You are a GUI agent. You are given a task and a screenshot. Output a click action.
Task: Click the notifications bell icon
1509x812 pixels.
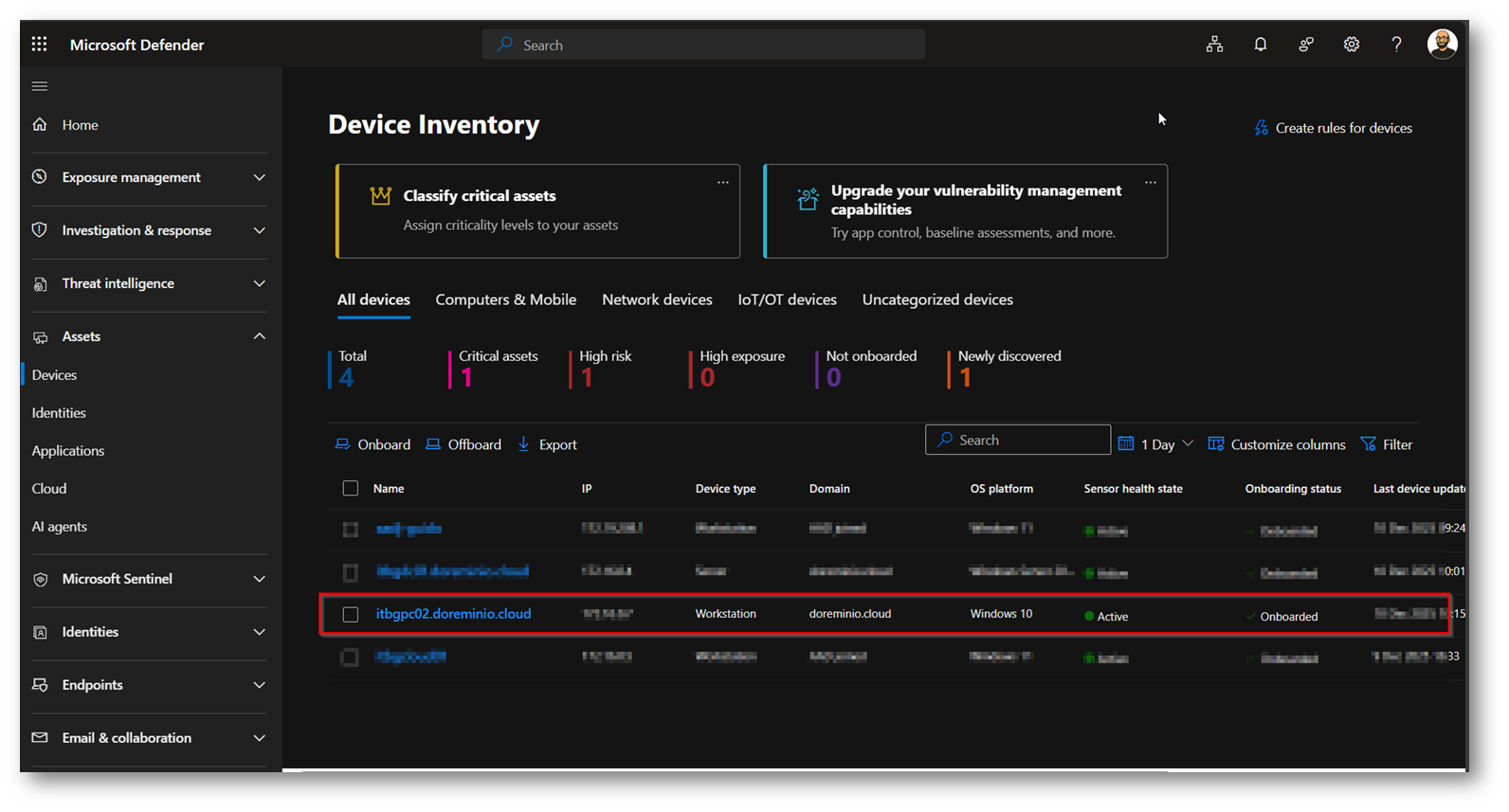tap(1260, 45)
